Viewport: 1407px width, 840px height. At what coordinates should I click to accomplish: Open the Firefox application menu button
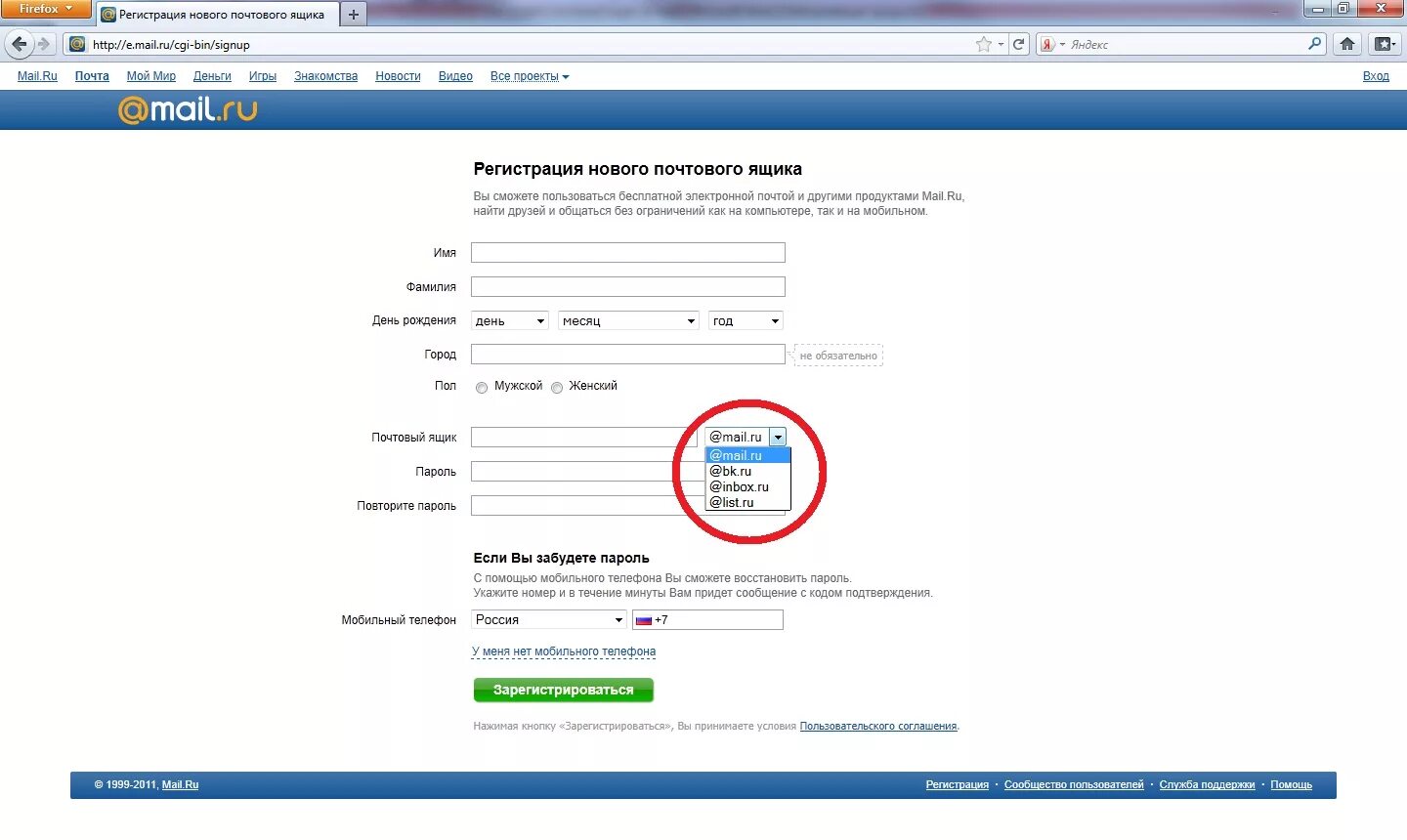point(45,9)
